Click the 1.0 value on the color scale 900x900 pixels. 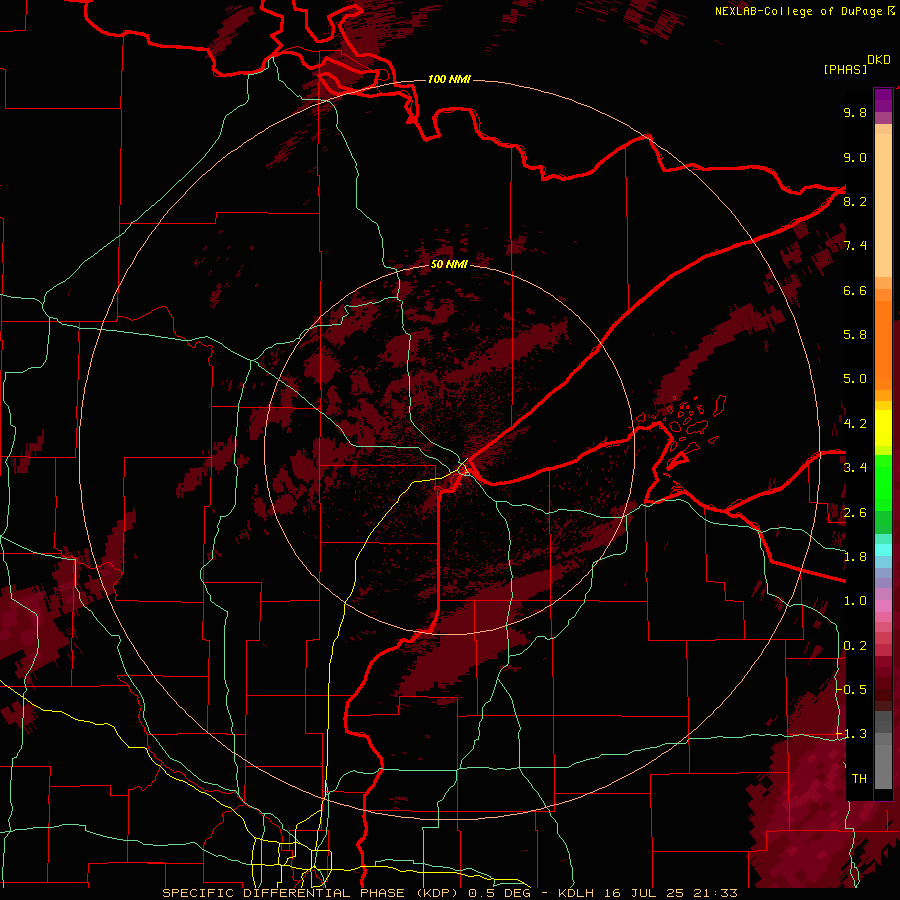(x=855, y=601)
